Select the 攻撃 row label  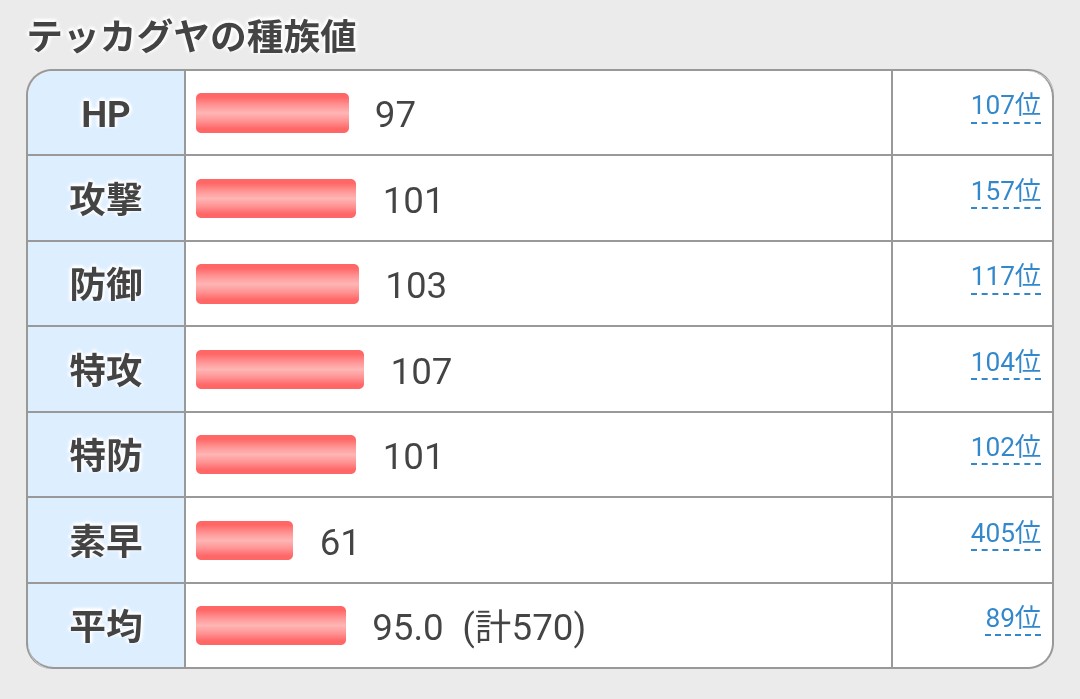pos(106,200)
